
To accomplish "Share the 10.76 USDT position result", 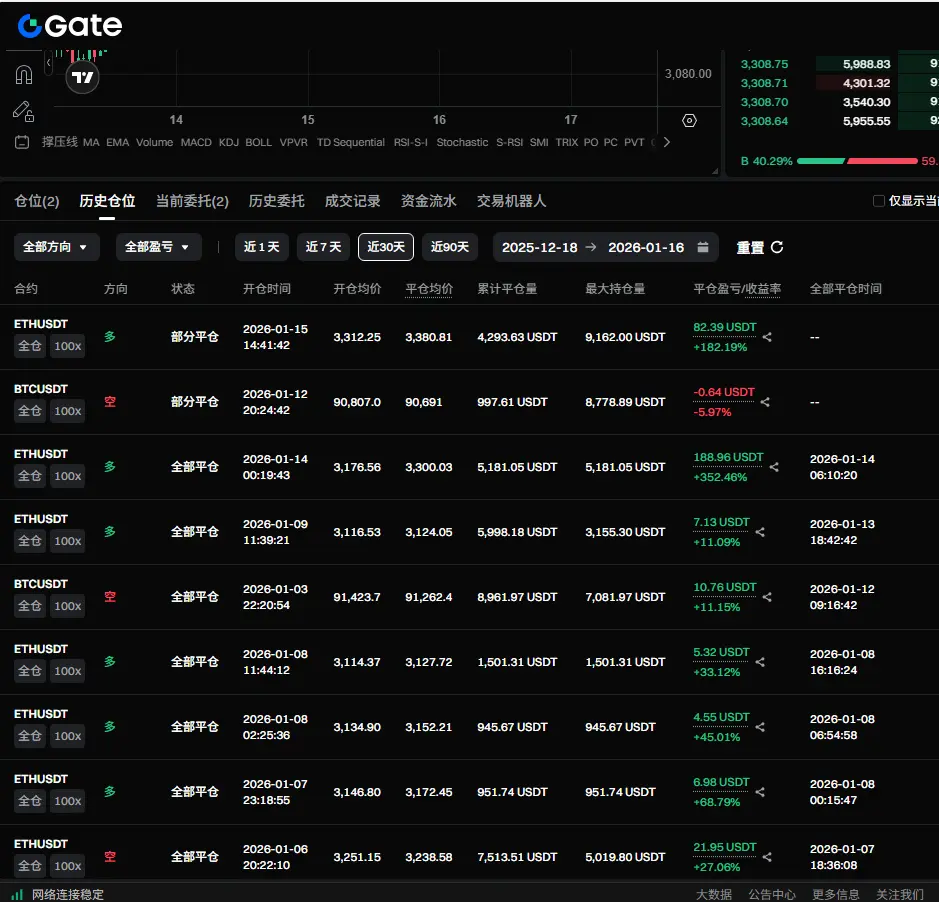I will tap(767, 597).
